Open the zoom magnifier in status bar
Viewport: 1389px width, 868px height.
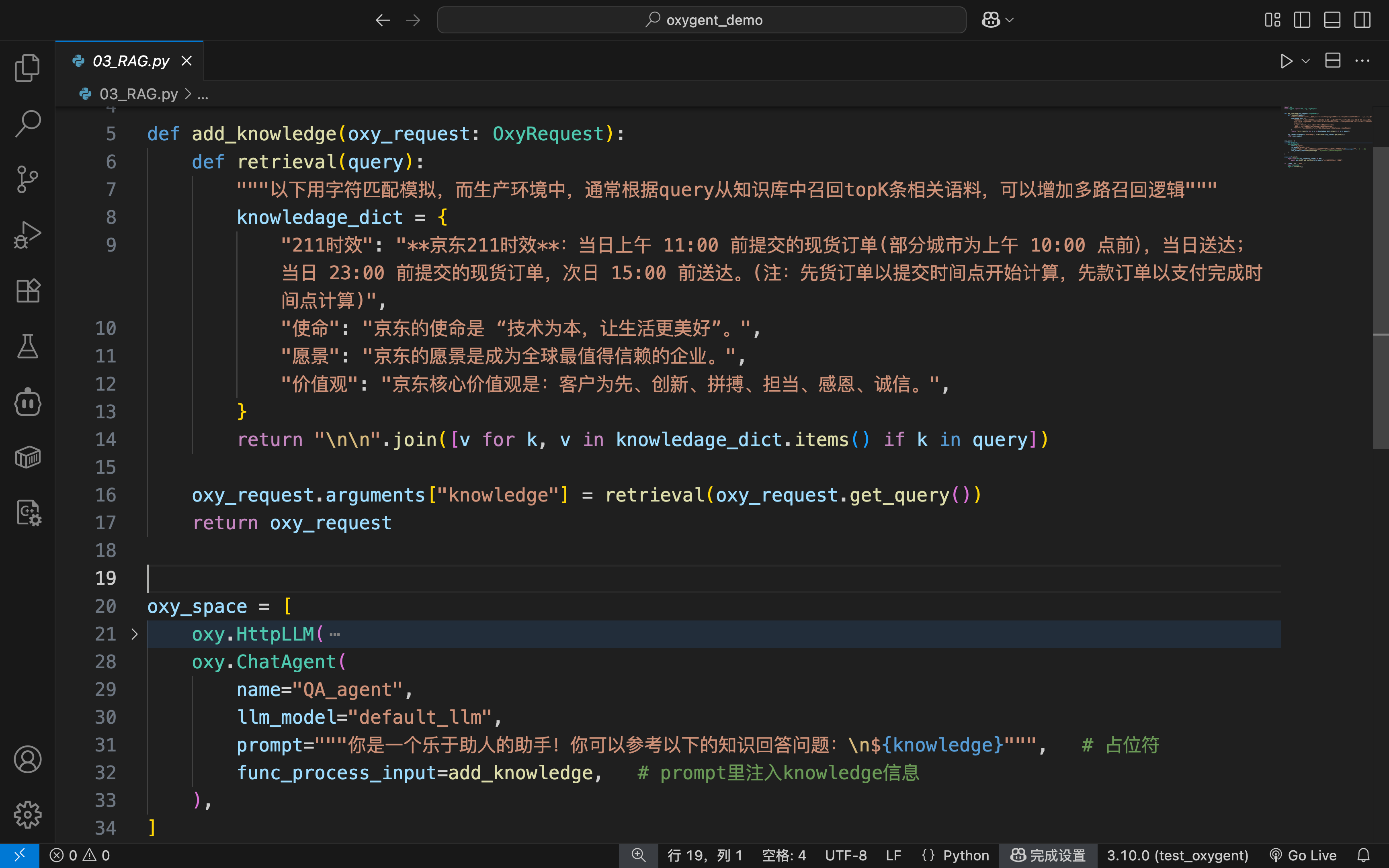click(x=638, y=856)
